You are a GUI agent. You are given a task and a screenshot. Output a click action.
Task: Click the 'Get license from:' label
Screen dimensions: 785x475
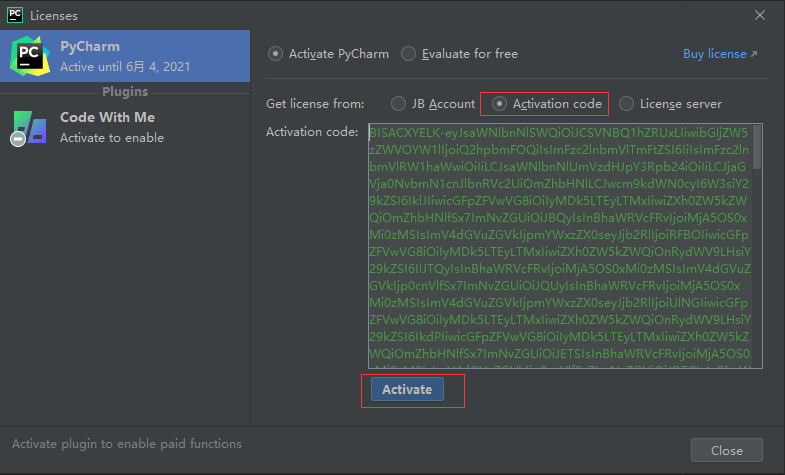pos(315,104)
